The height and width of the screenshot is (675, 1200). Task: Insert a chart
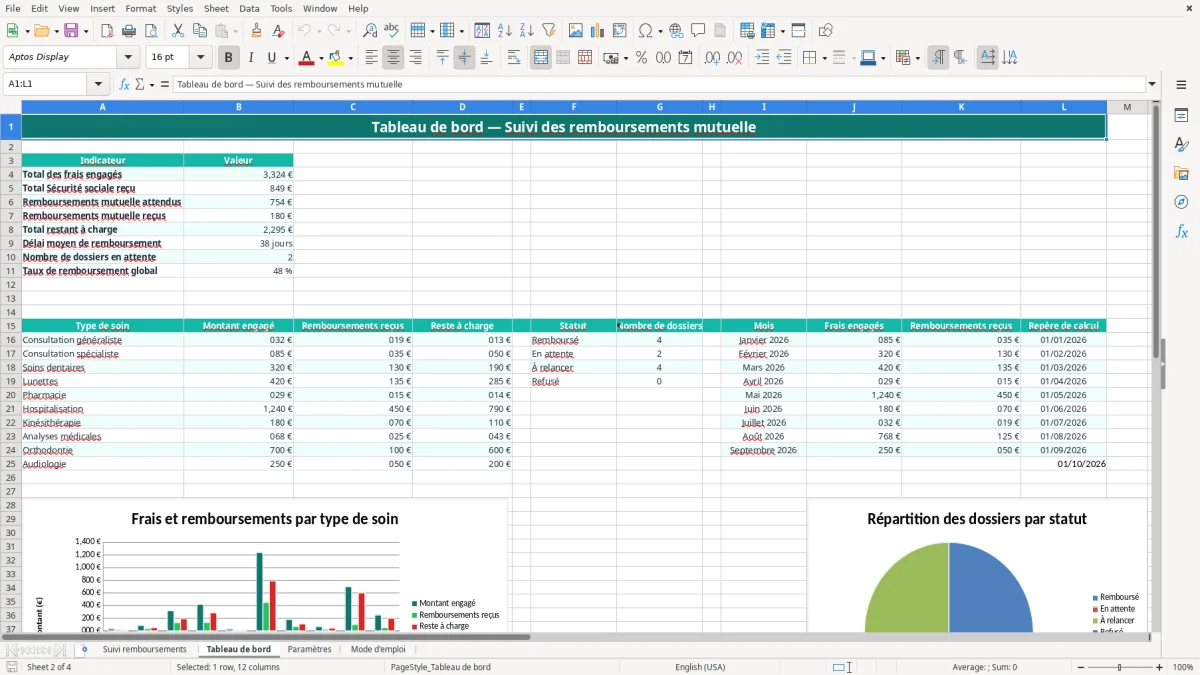tap(598, 31)
